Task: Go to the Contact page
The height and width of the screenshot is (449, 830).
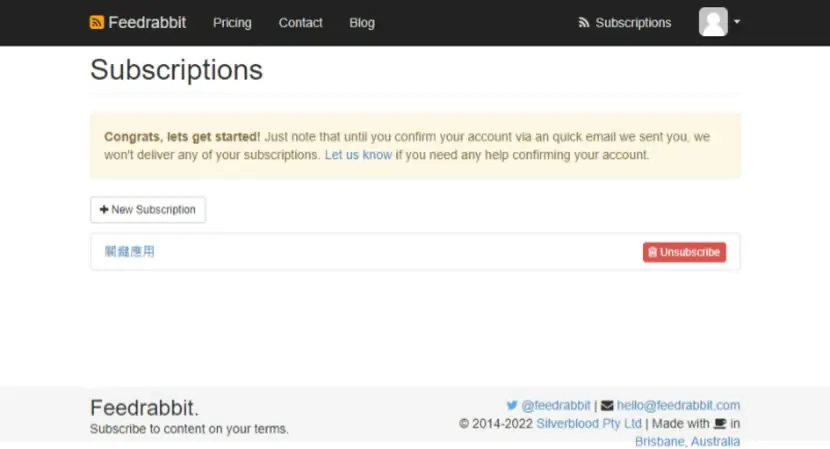Action: [300, 23]
